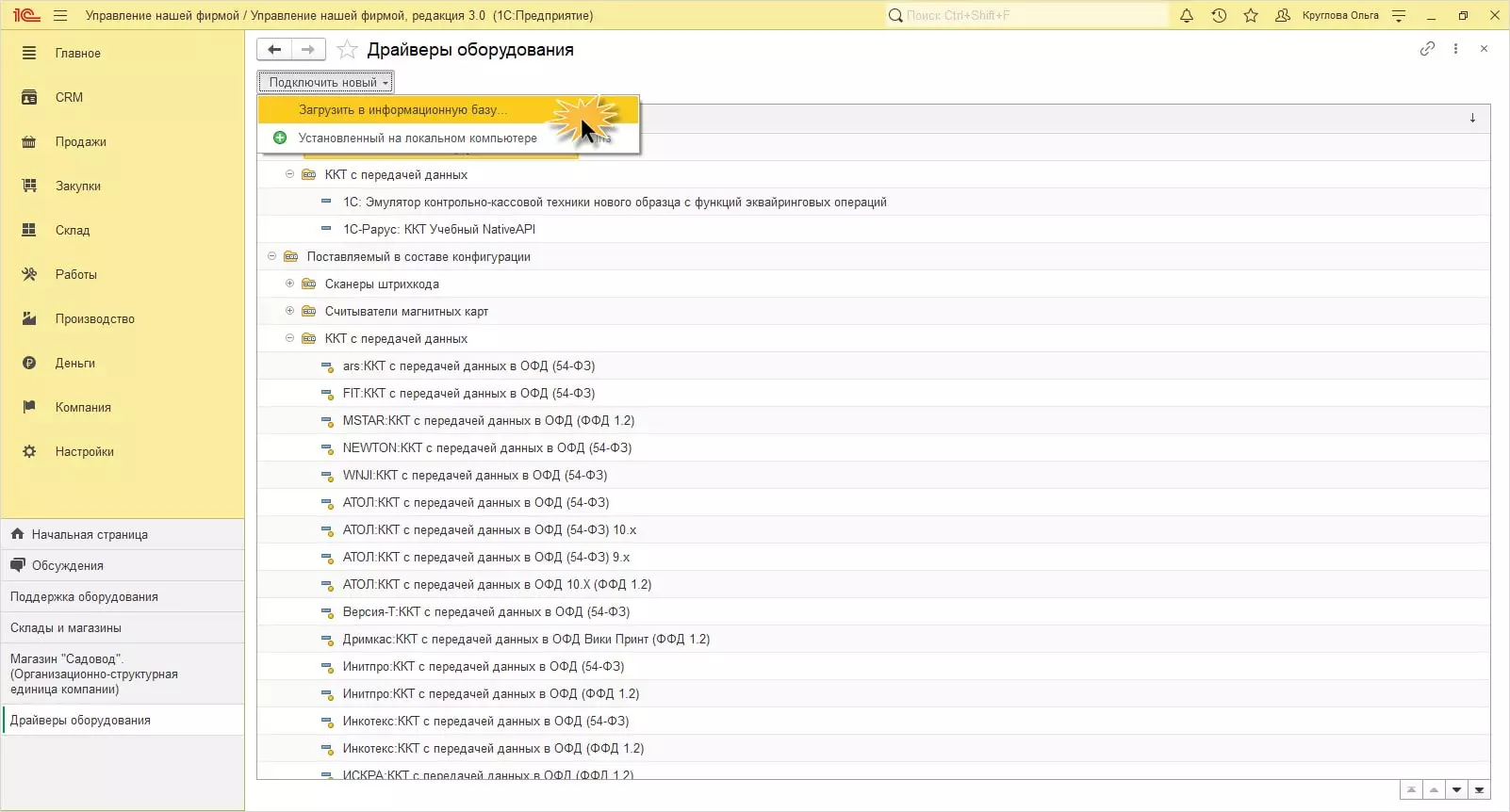
Task: Select Инитпро:ККТ (54-ФЗ) driver row
Action: click(x=874, y=666)
